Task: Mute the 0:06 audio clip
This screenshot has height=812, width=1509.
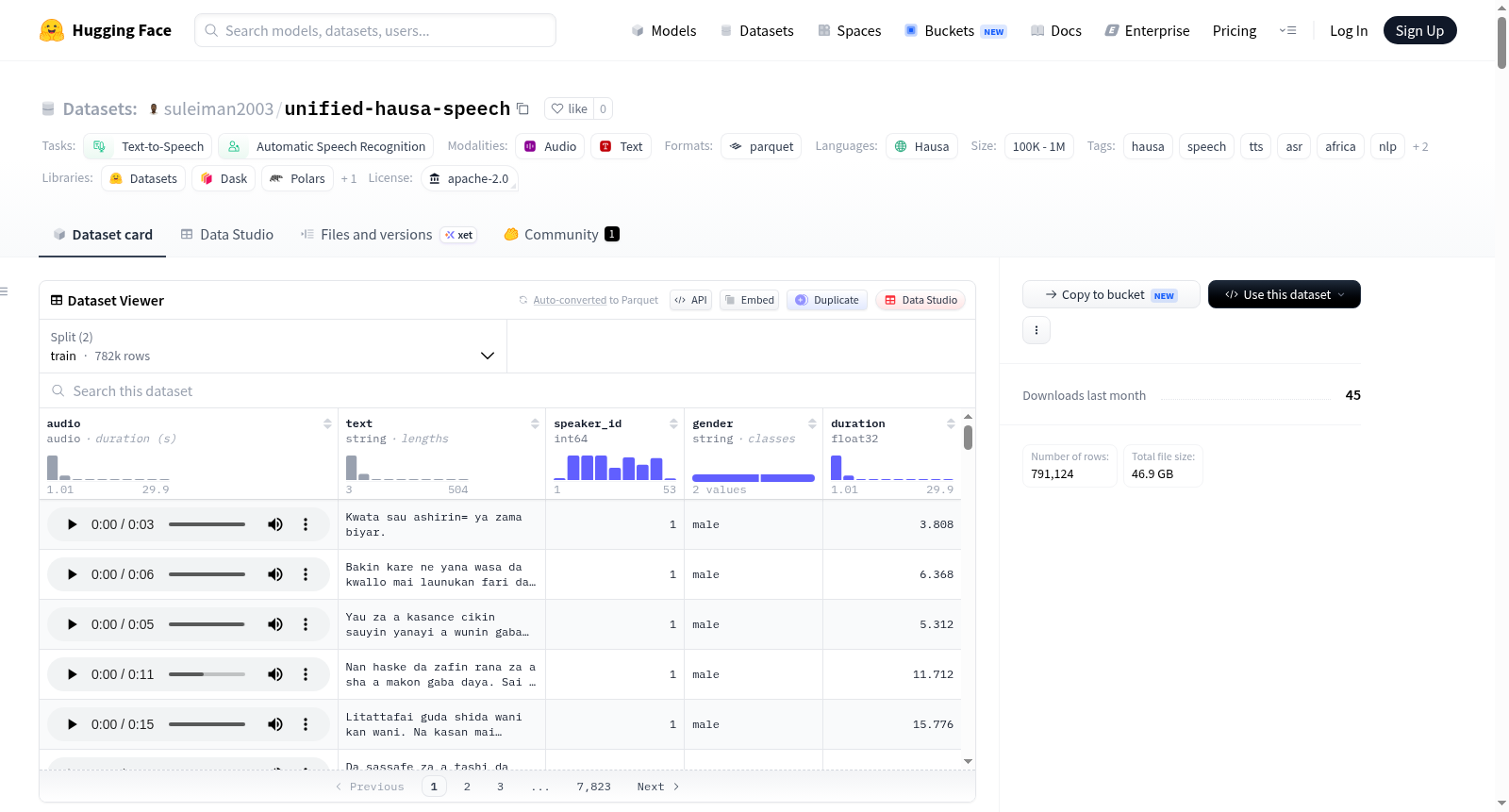Action: pos(275,574)
